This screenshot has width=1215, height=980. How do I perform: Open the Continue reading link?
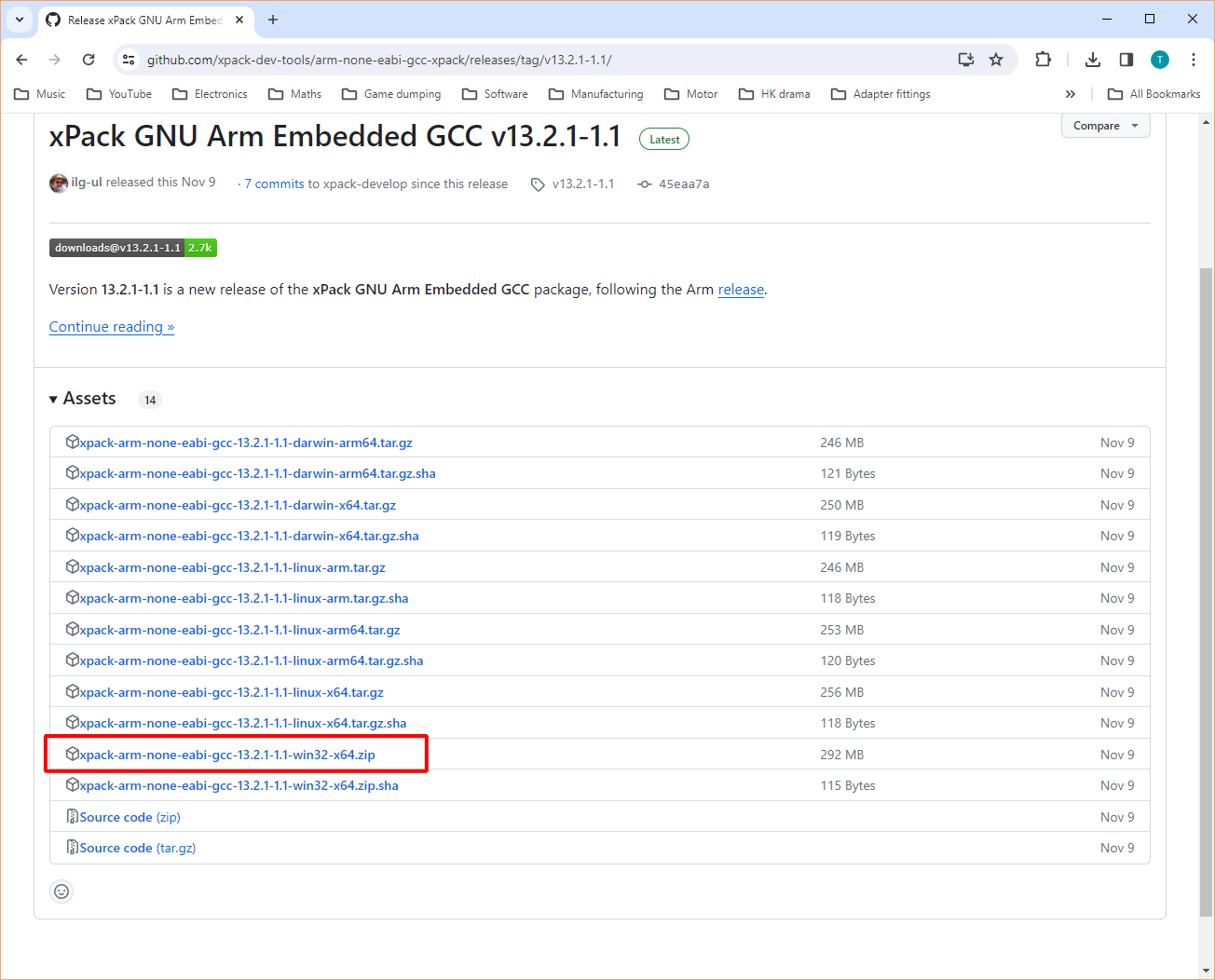111,326
